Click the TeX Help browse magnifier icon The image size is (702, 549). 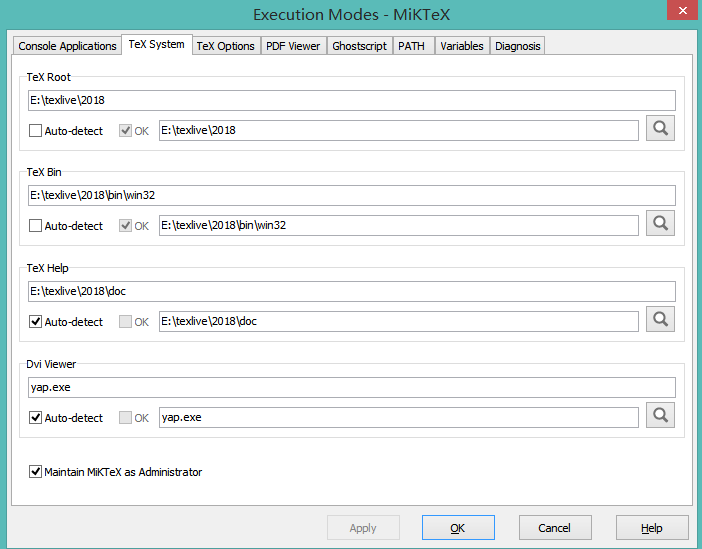coord(660,319)
